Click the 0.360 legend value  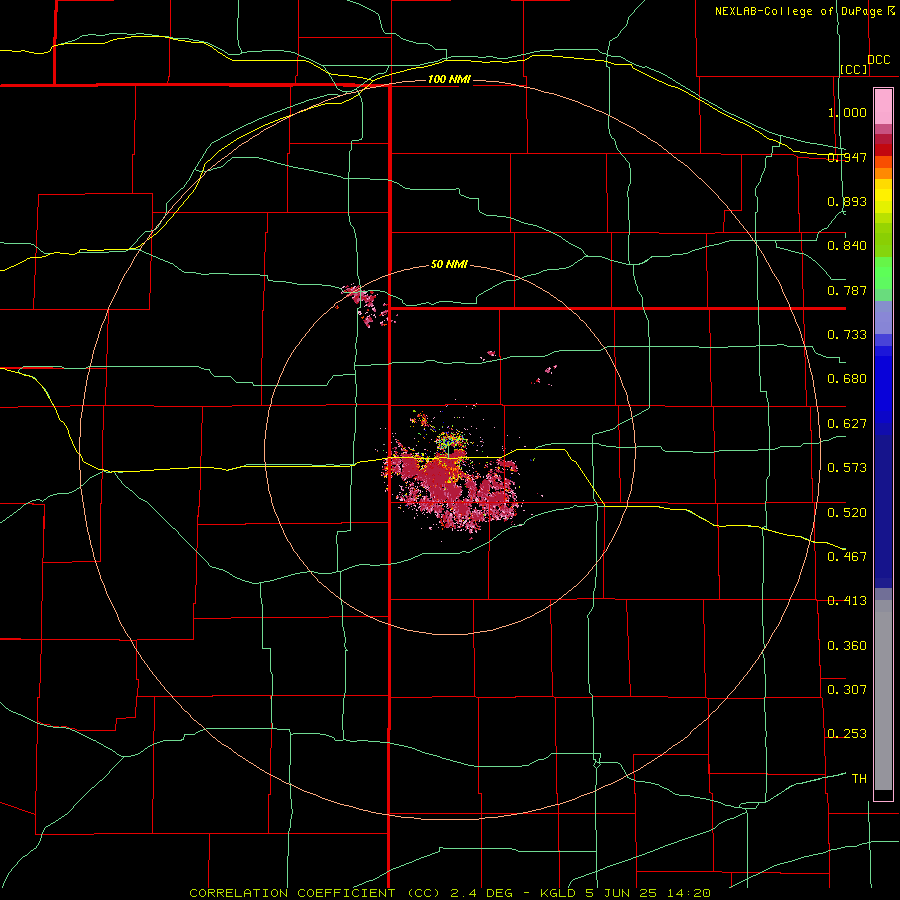(847, 645)
